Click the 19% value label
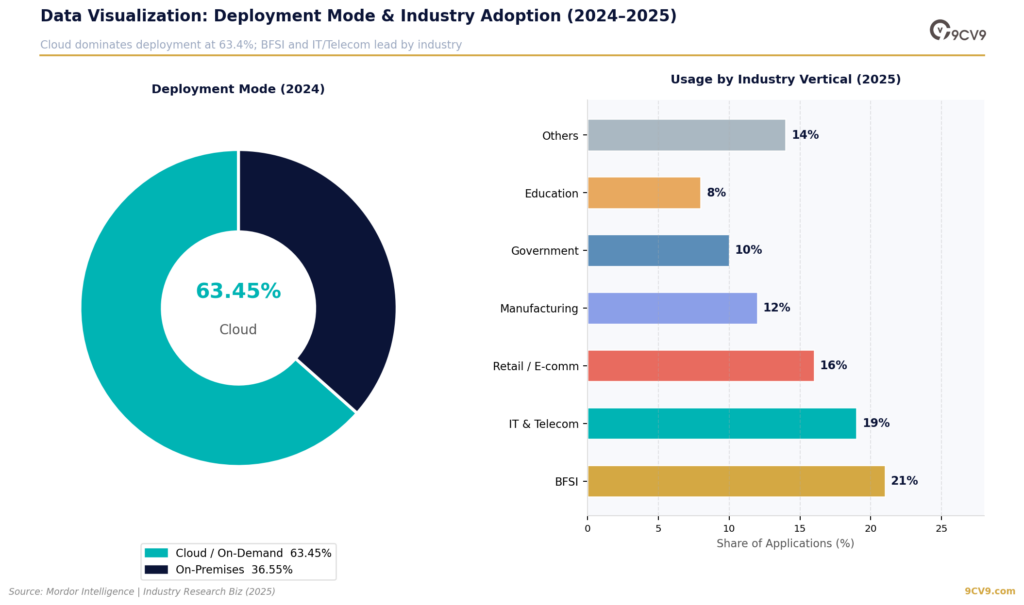 point(876,423)
